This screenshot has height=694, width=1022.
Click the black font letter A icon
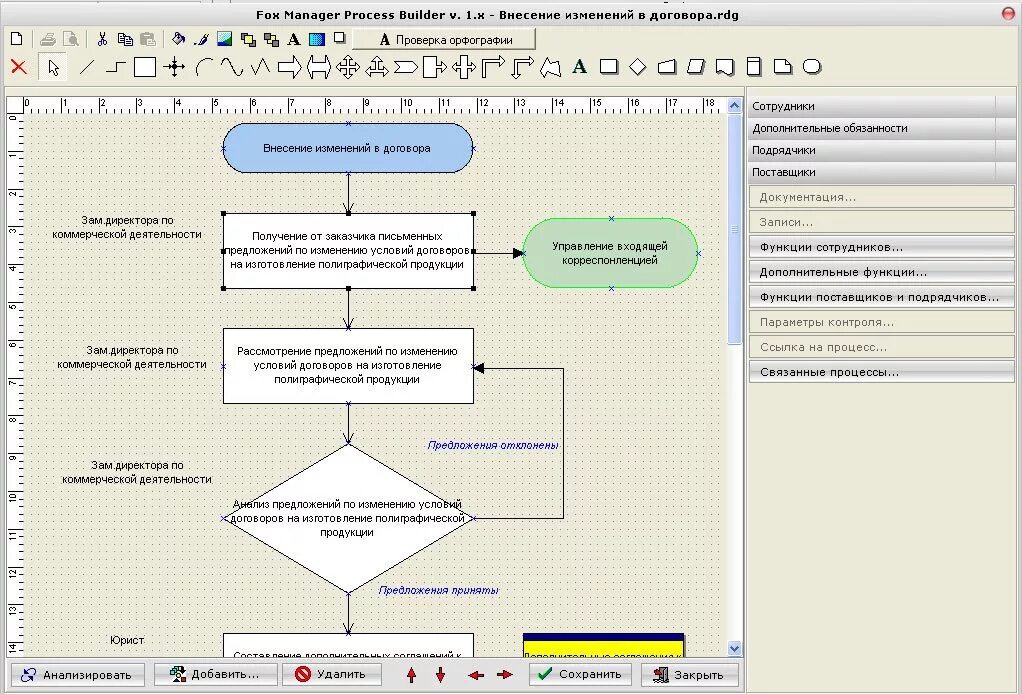coord(294,40)
